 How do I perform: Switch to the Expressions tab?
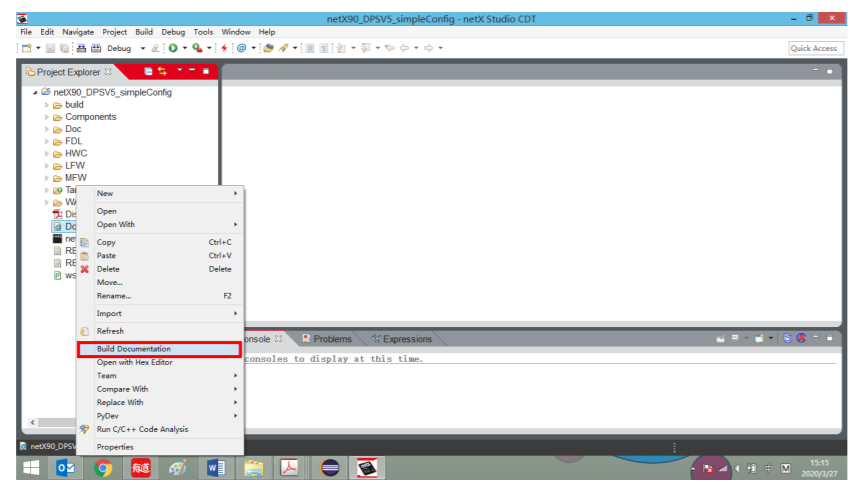pyautogui.click(x=402, y=339)
